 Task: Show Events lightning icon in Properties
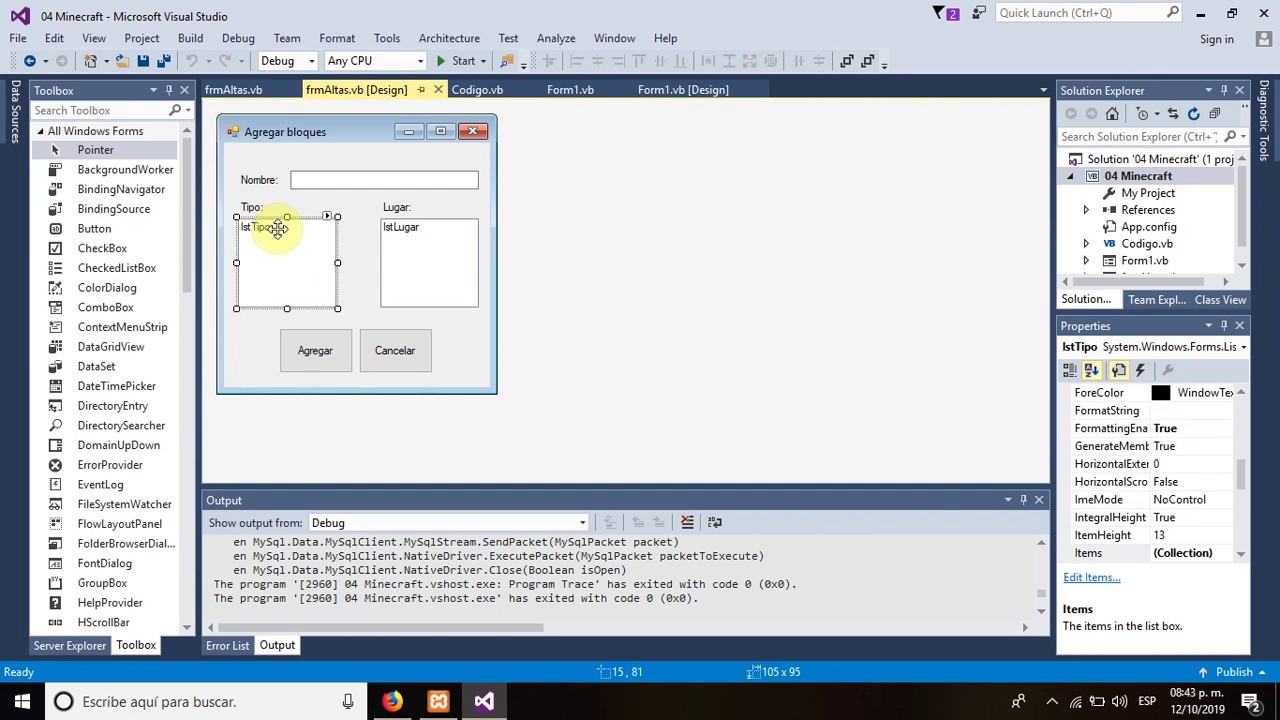[1140, 371]
